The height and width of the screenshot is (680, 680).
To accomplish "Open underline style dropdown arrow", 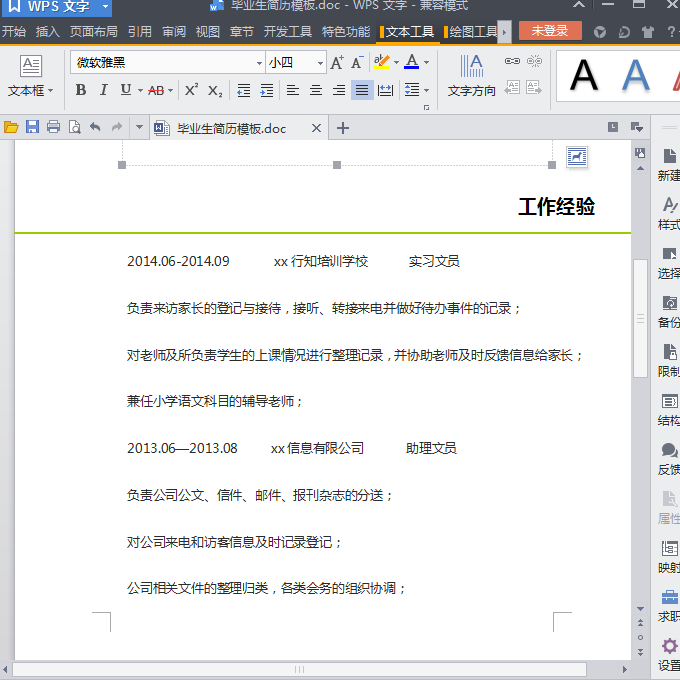I will click(x=140, y=90).
